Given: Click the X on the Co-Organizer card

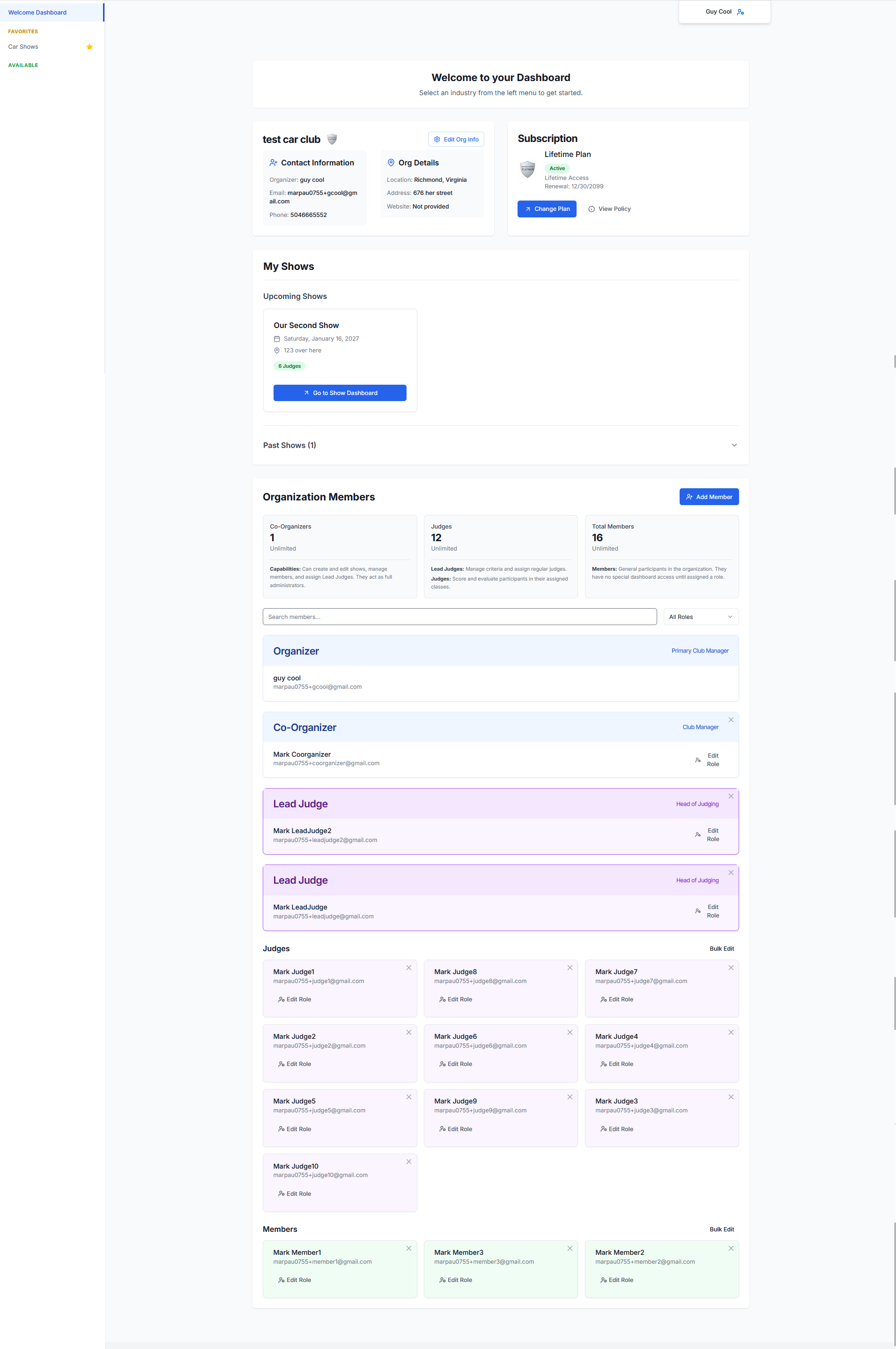Looking at the screenshot, I should [731, 720].
